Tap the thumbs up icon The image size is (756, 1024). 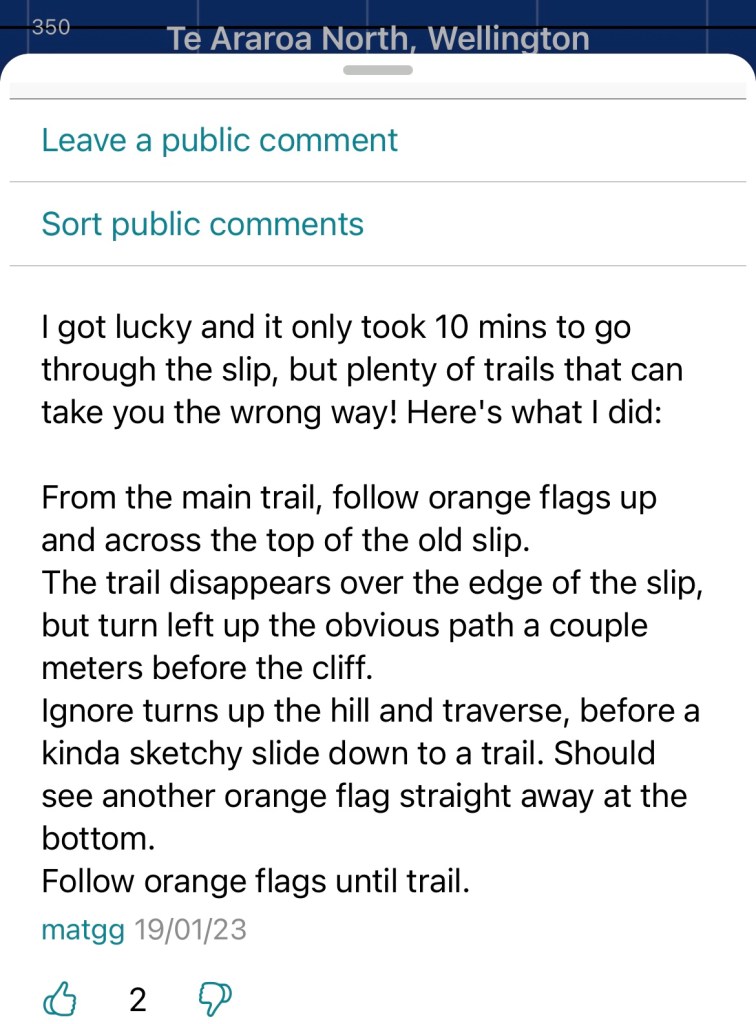61,997
